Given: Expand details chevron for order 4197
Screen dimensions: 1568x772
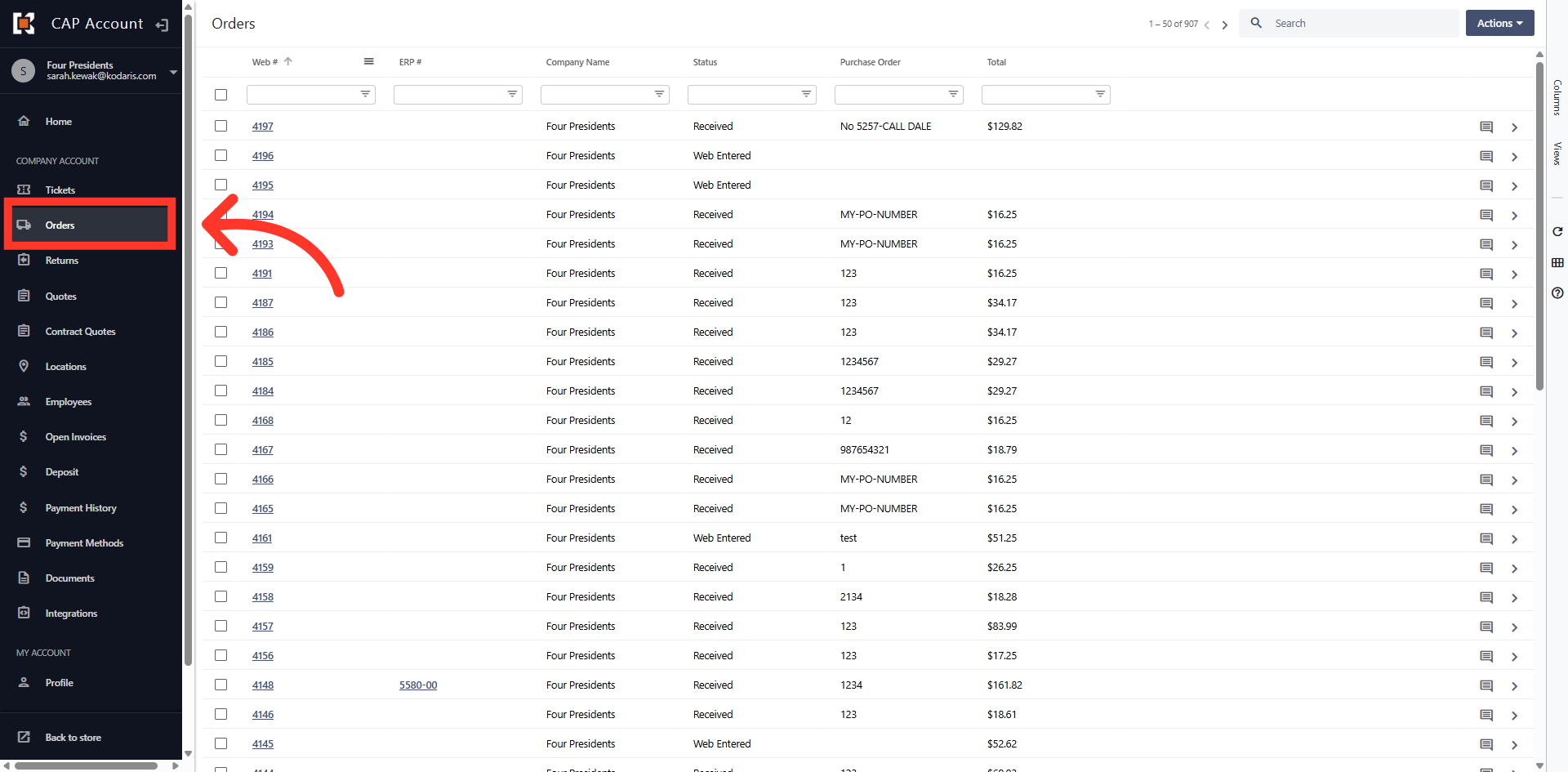Looking at the screenshot, I should [x=1514, y=127].
